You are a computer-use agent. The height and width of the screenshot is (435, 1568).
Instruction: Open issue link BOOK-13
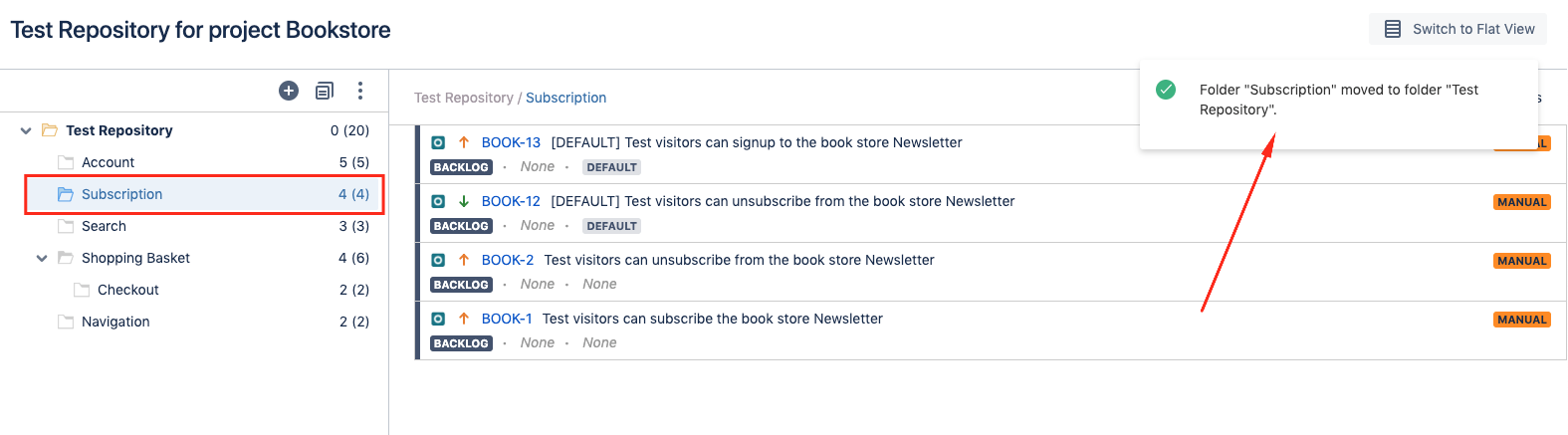click(x=511, y=142)
